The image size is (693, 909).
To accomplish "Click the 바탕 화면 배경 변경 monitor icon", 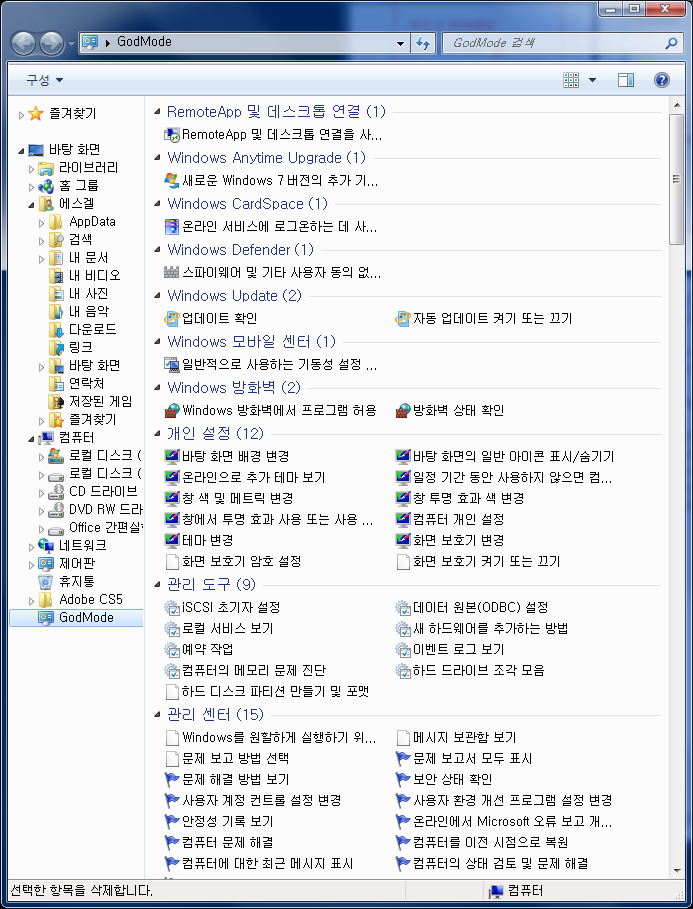I will [x=172, y=457].
